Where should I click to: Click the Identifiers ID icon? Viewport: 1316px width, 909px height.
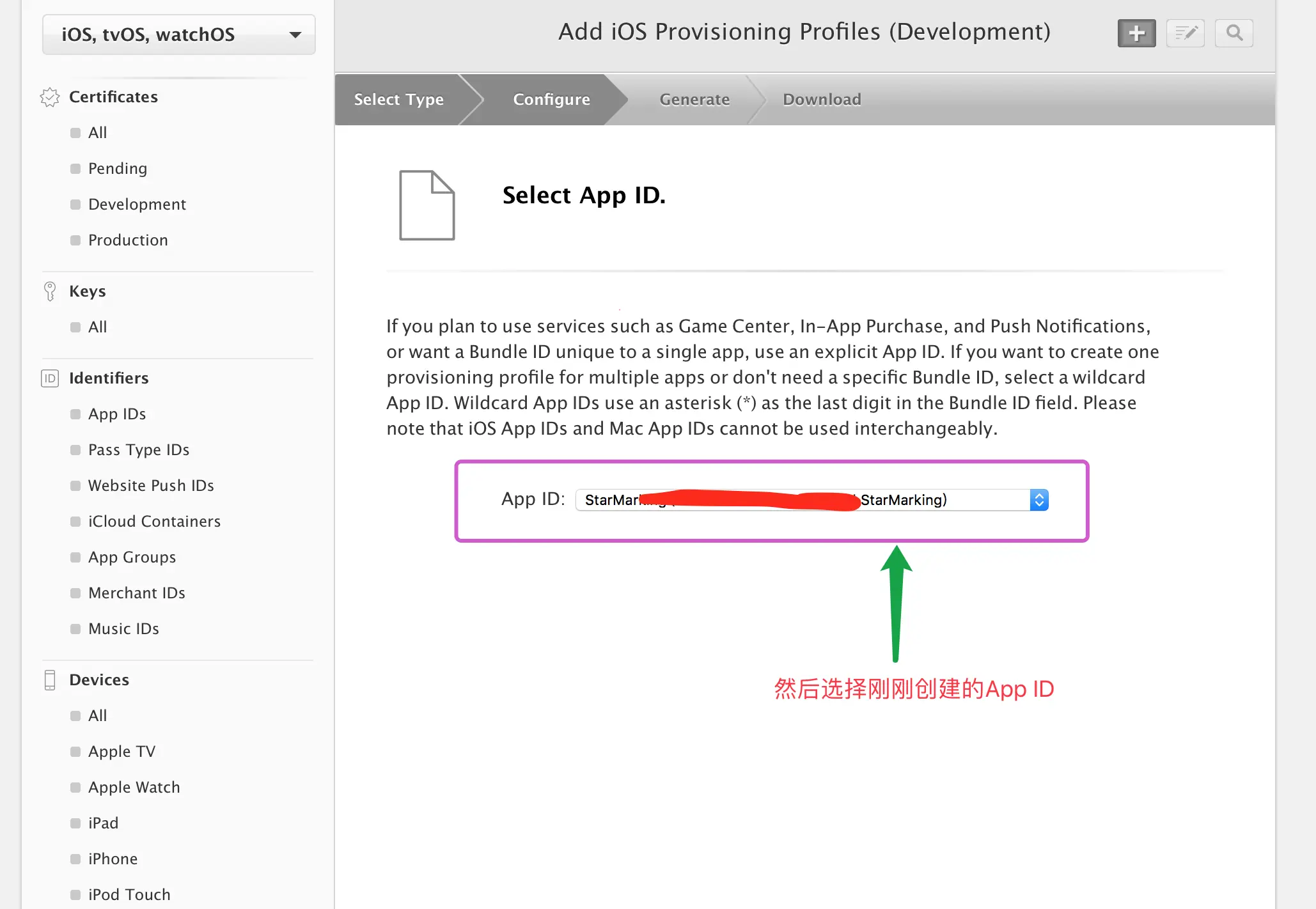click(50, 378)
